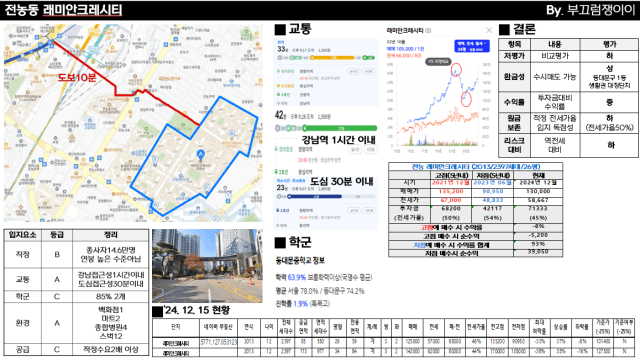Click the gray chart tooltip pill
The height and width of the screenshot is (361, 640).
438,62
